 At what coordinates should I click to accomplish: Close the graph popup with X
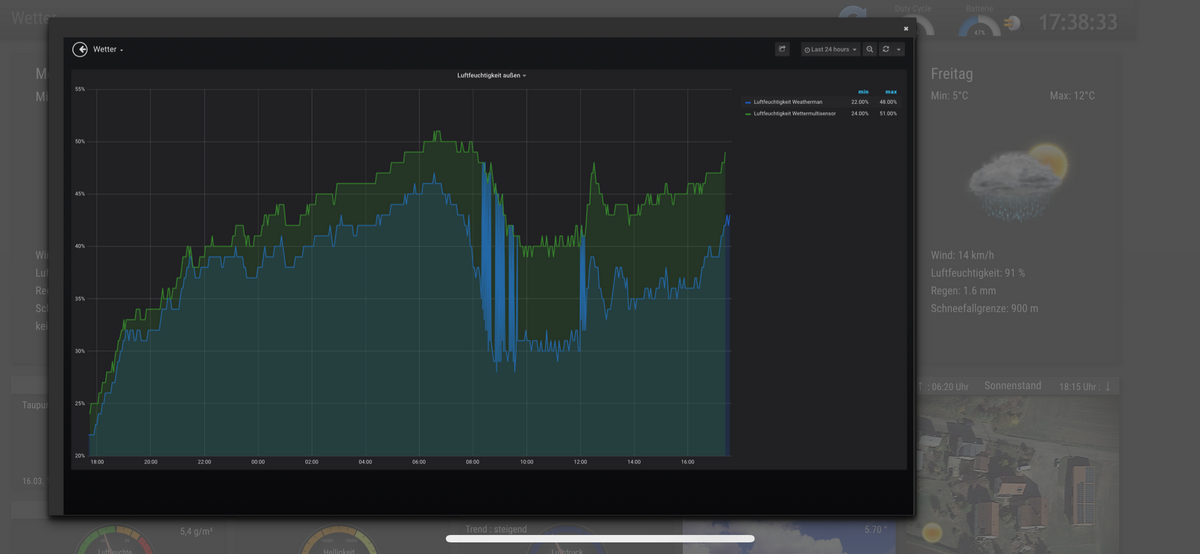[906, 29]
